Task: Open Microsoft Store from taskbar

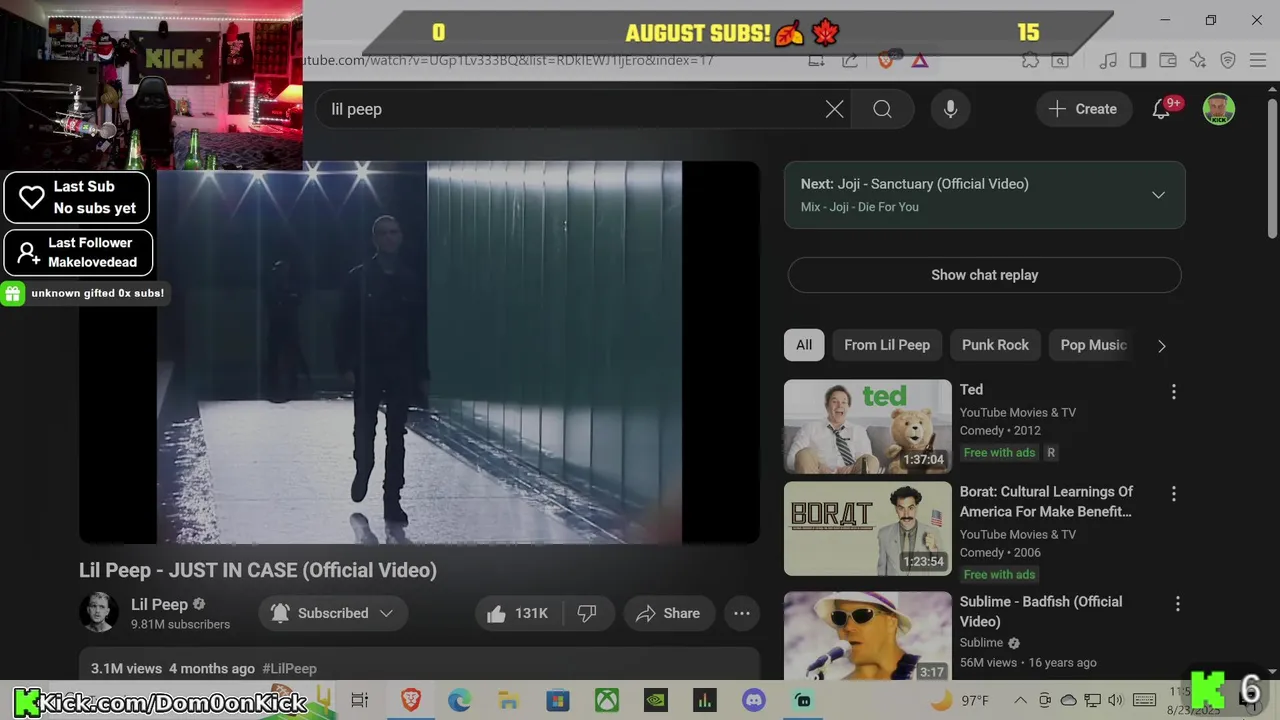Action: tap(557, 700)
